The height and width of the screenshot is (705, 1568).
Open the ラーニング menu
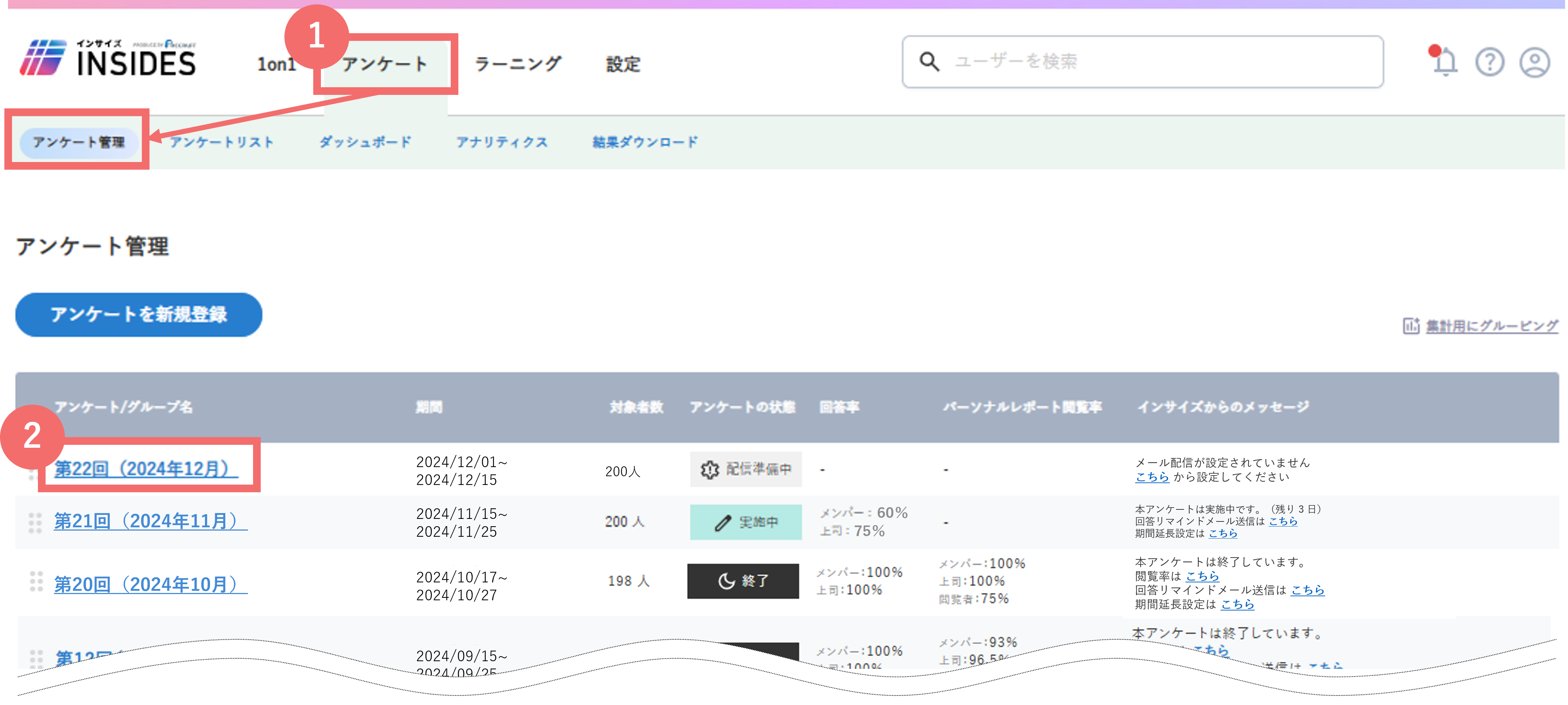coord(518,64)
